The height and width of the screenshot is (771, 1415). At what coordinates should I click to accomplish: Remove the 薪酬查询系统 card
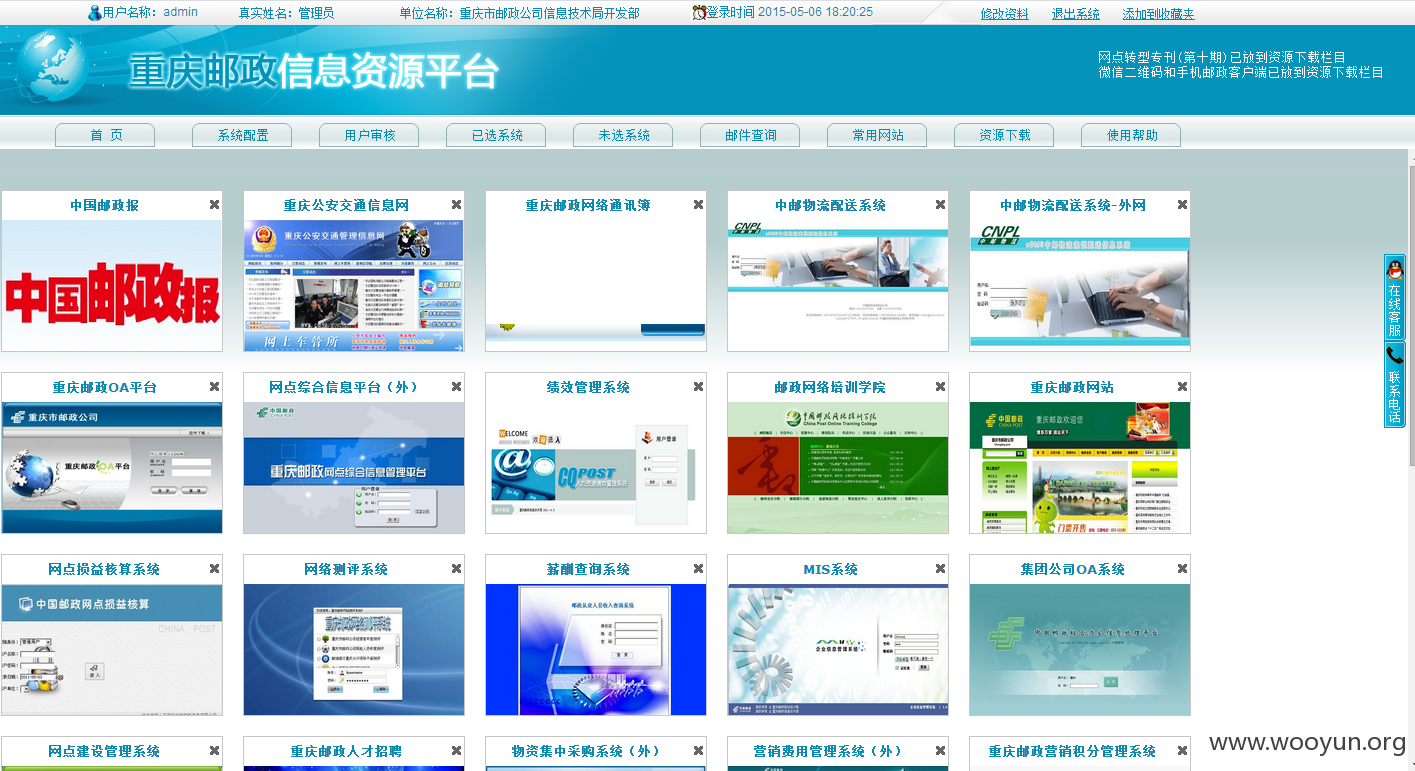[x=698, y=568]
